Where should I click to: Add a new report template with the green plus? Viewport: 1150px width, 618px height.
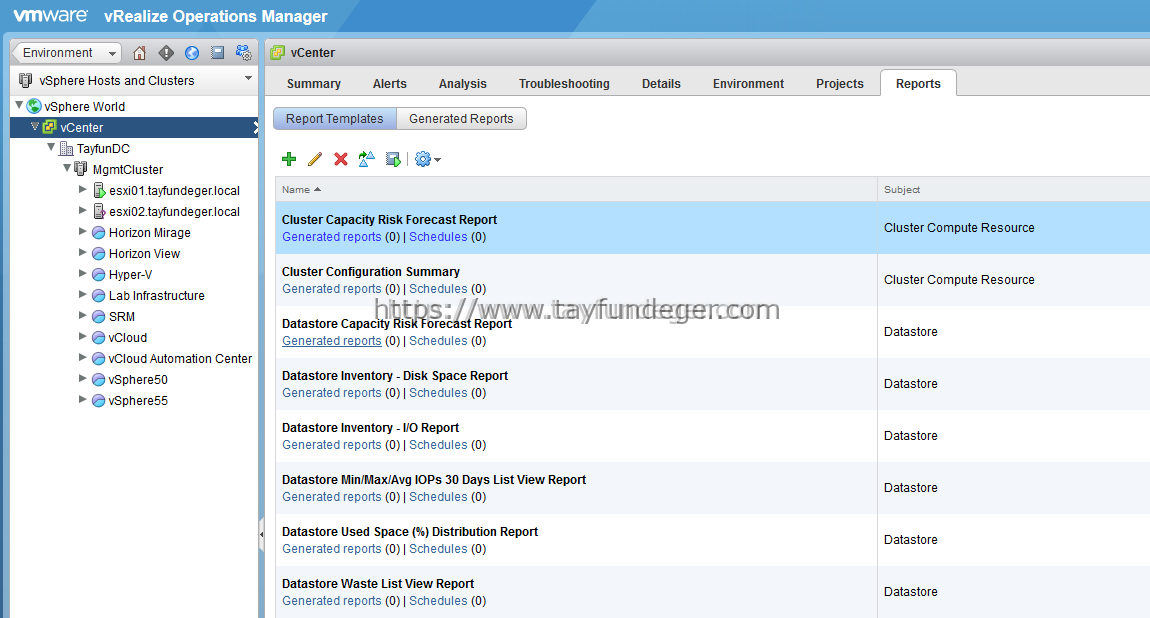[x=289, y=159]
